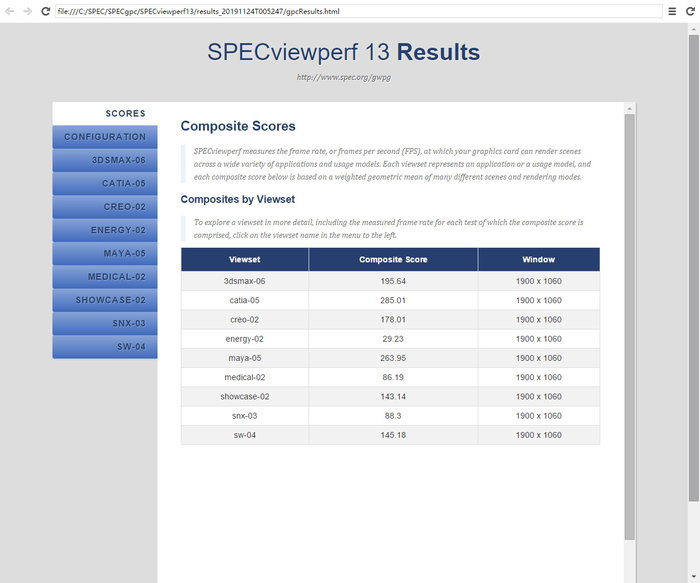This screenshot has width=700, height=583.
Task: Click the Viewset column header
Action: [x=245, y=259]
